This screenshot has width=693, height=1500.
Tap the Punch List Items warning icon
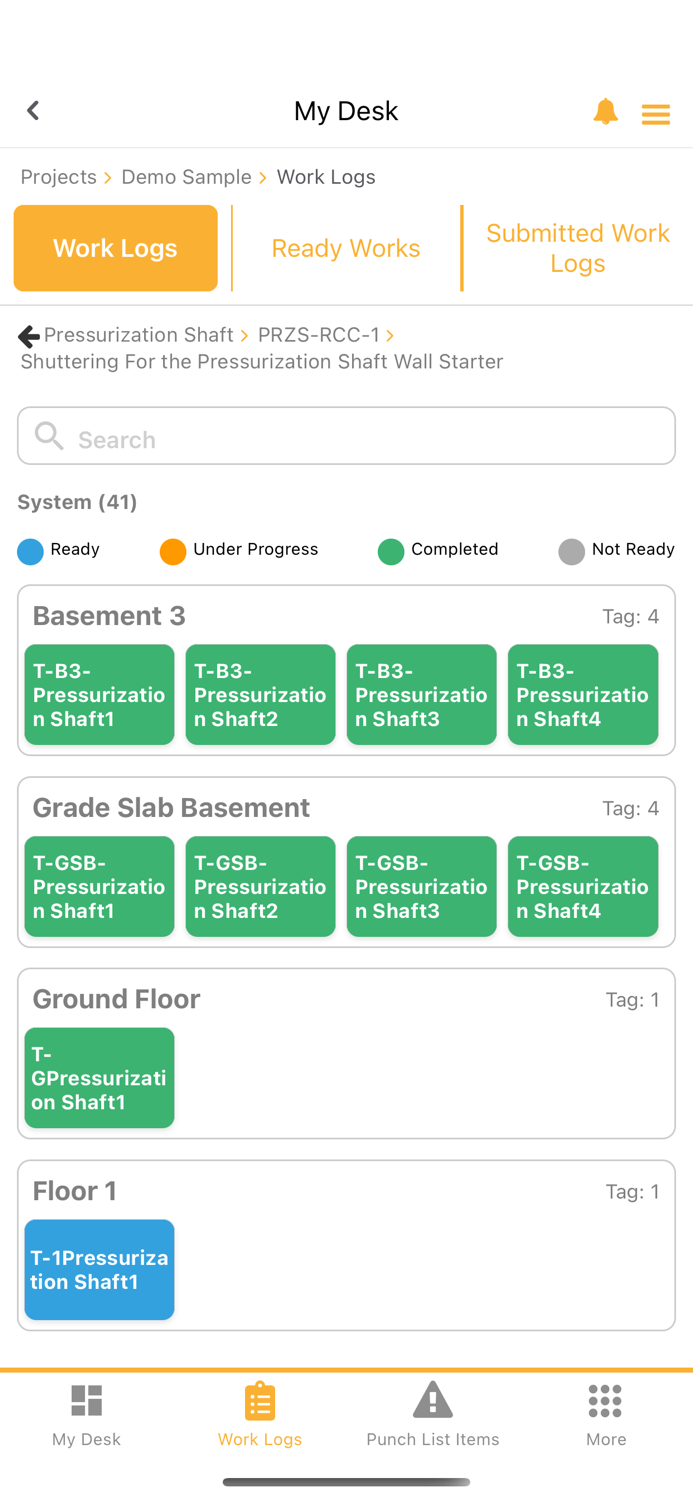(432, 1401)
